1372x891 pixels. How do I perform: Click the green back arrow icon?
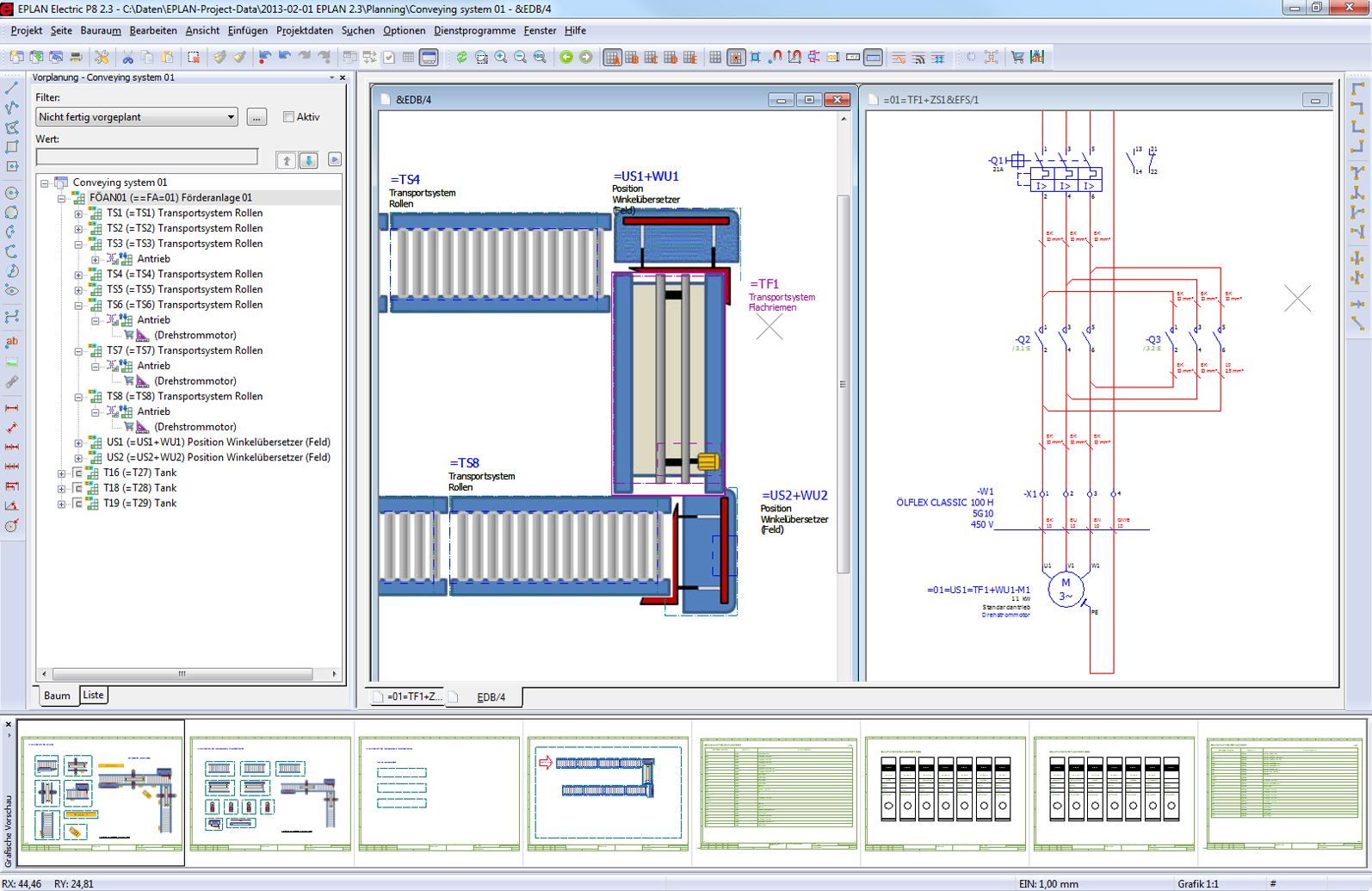click(x=566, y=58)
